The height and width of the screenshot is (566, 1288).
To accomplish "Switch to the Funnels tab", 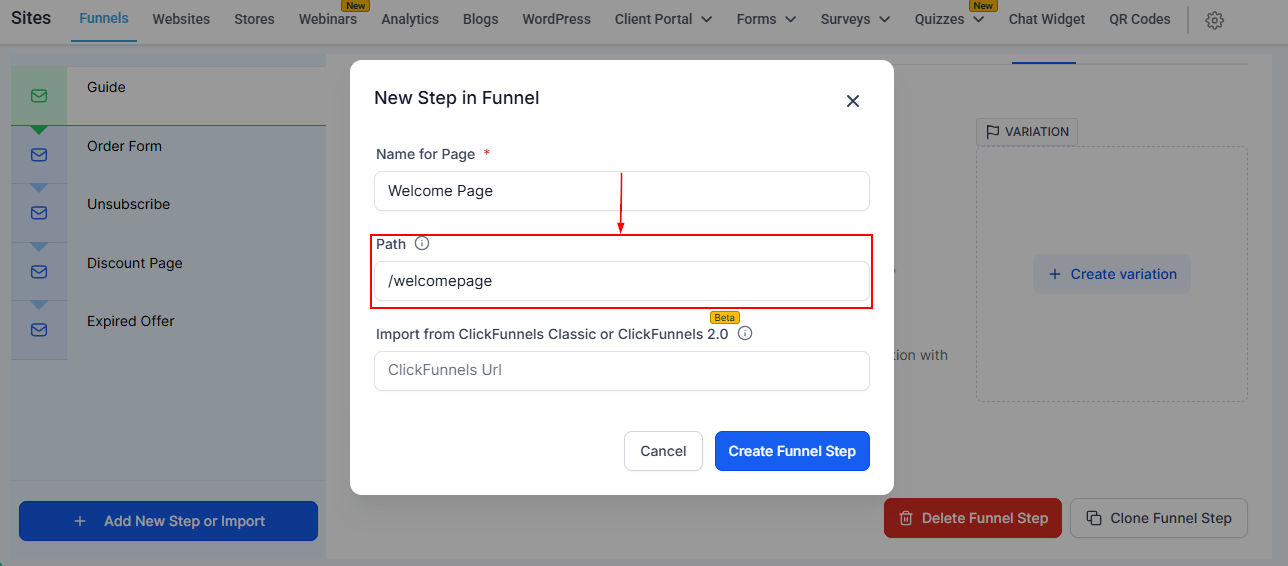I will pos(104,18).
